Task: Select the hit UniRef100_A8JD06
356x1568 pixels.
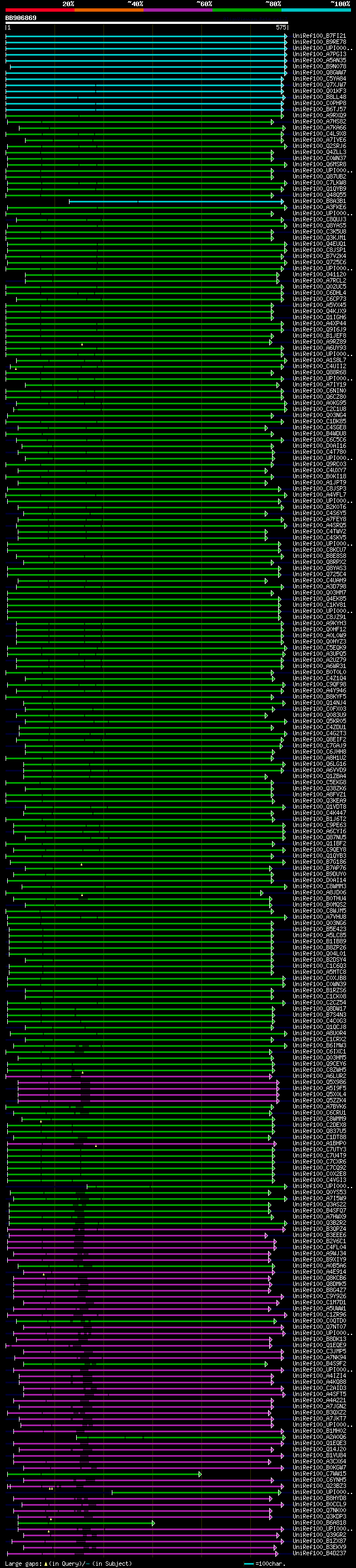Action: 319,892
